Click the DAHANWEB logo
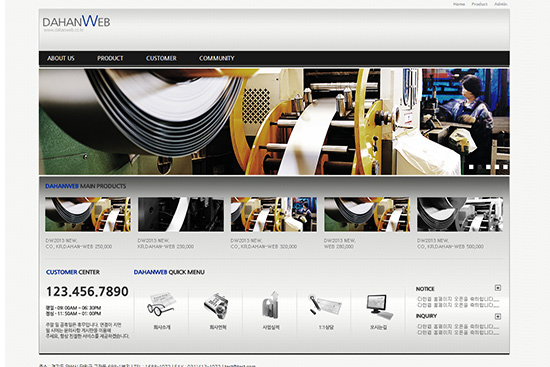This screenshot has height=367, width=550. pyautogui.click(x=76, y=22)
